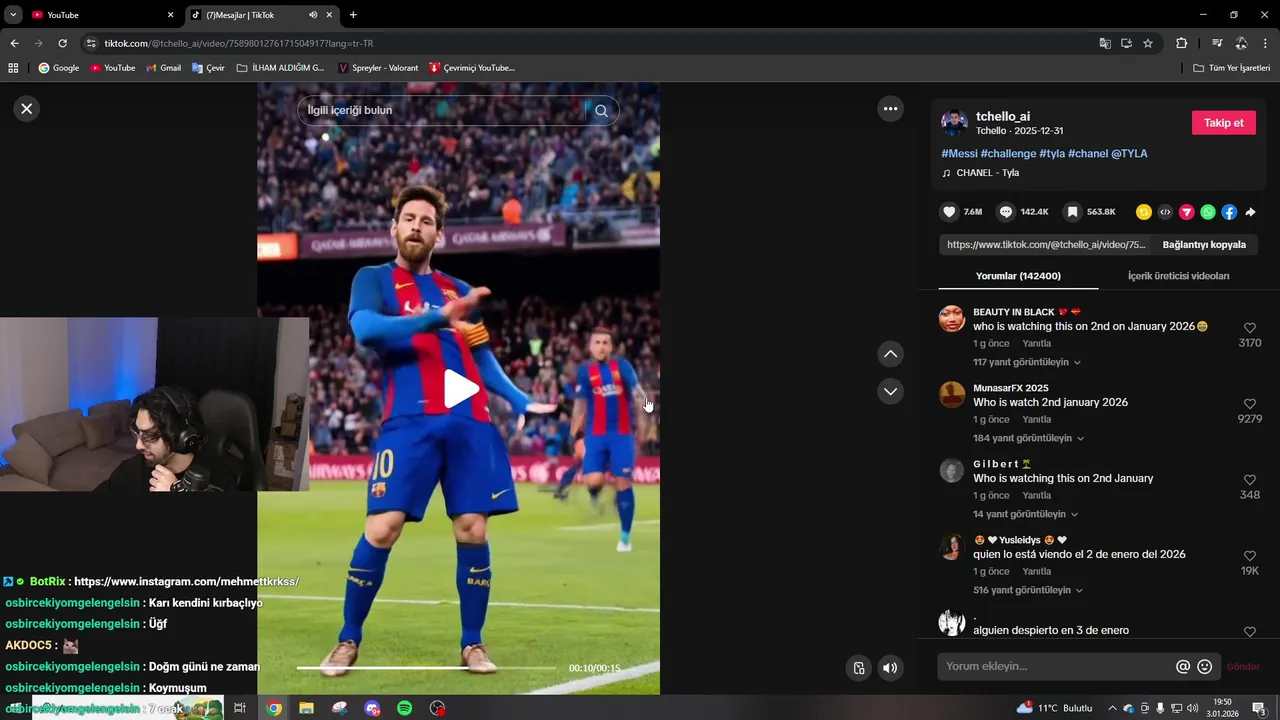Go to the previous video
Image resolution: width=1280 pixels, height=720 pixels.
[x=890, y=354]
